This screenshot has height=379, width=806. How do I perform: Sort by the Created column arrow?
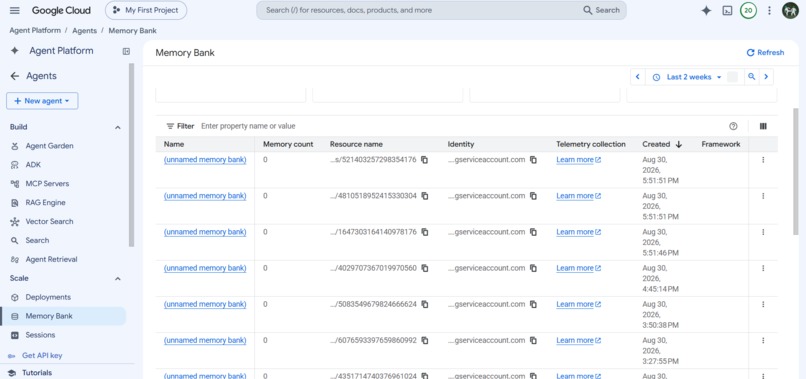(x=679, y=145)
